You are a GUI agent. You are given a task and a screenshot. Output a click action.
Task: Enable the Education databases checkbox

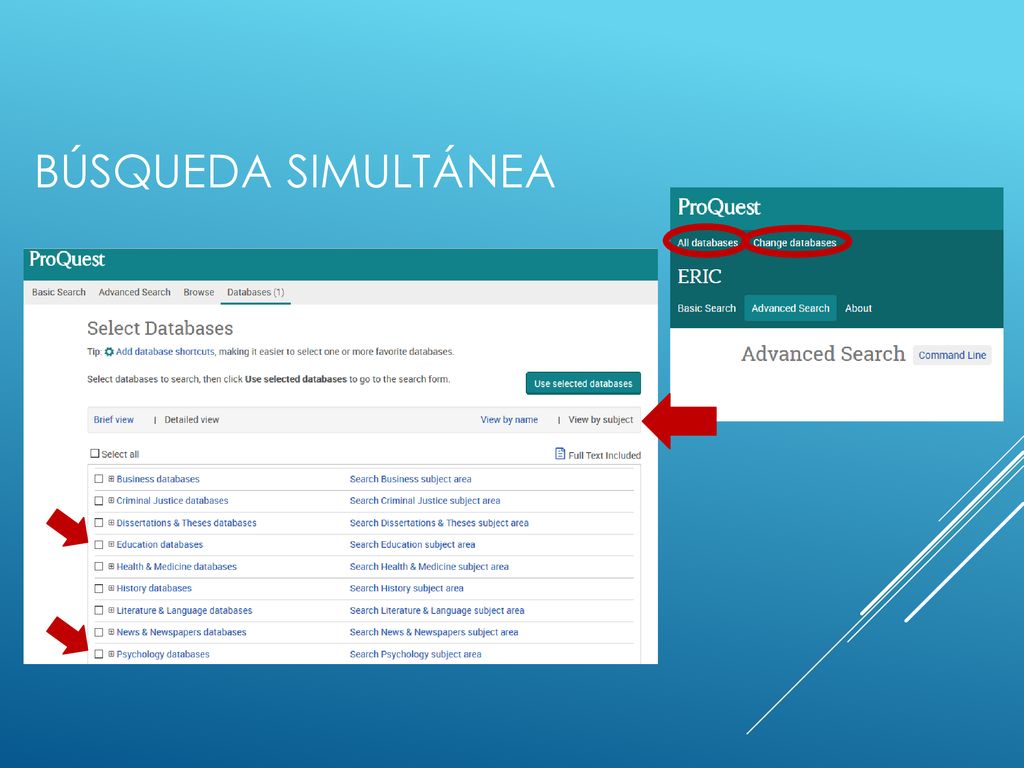click(99, 545)
